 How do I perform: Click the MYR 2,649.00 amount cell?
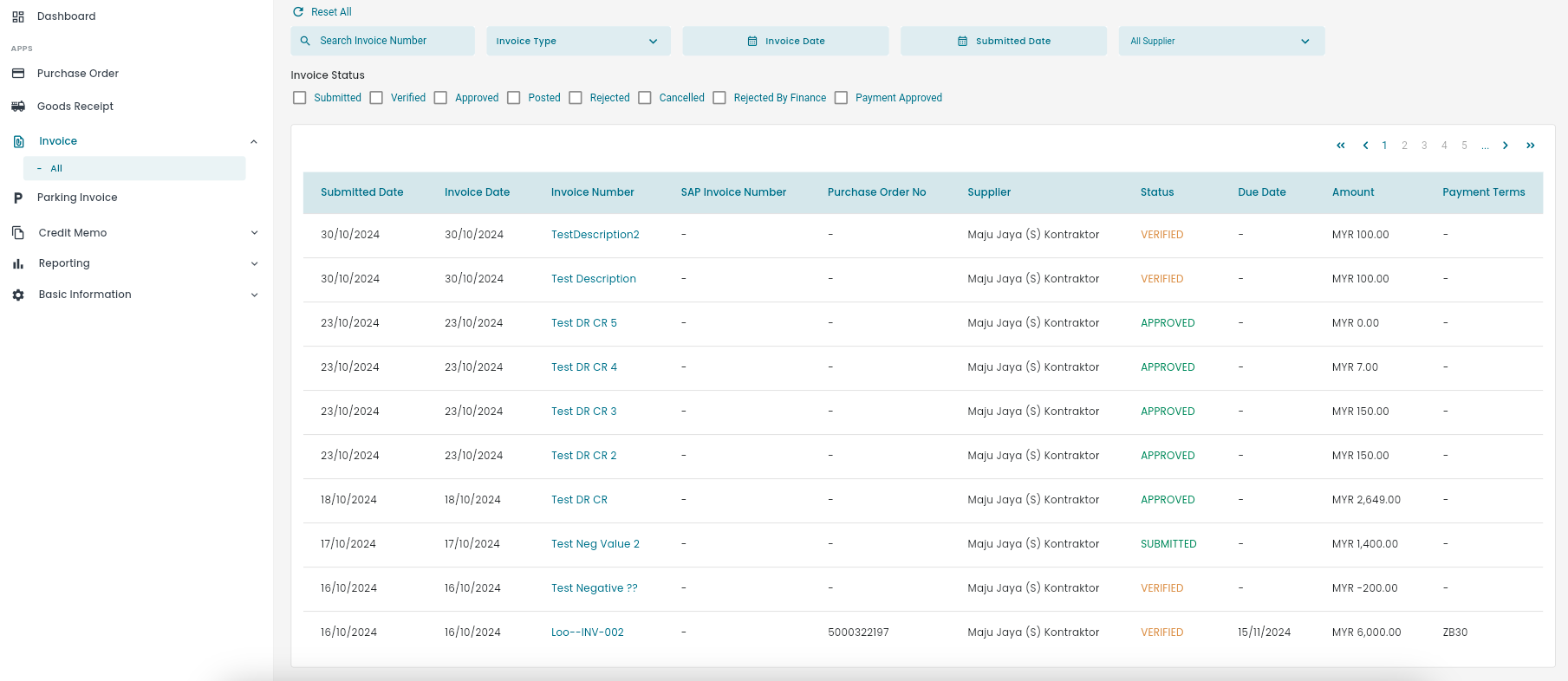tap(1366, 500)
